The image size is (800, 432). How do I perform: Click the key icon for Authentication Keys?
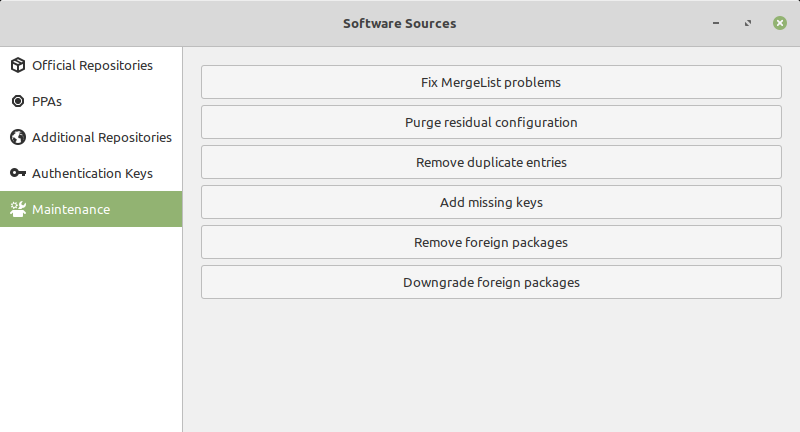(x=17, y=173)
